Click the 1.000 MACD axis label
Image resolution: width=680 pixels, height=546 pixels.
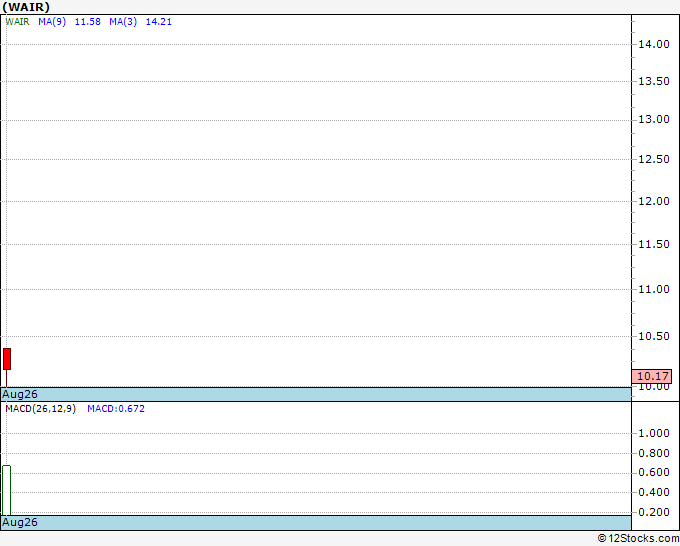(x=654, y=433)
